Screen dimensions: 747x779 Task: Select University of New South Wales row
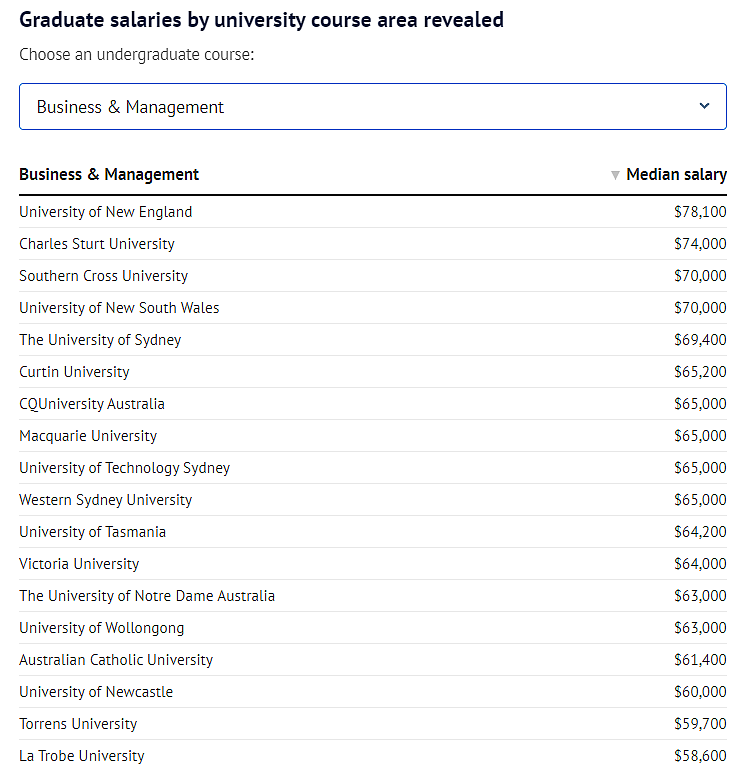pyautogui.click(x=373, y=308)
